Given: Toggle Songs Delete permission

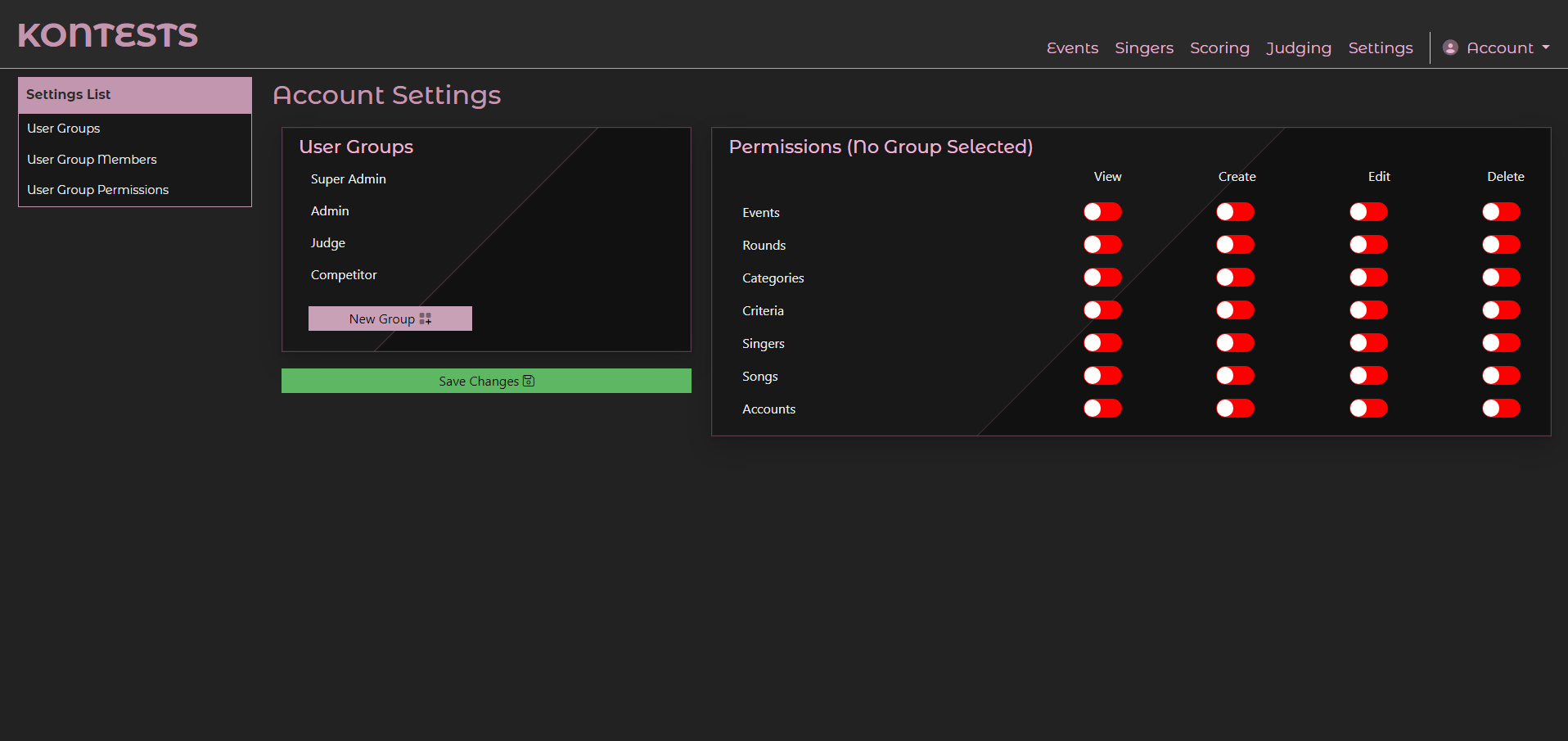Looking at the screenshot, I should pos(1501,376).
